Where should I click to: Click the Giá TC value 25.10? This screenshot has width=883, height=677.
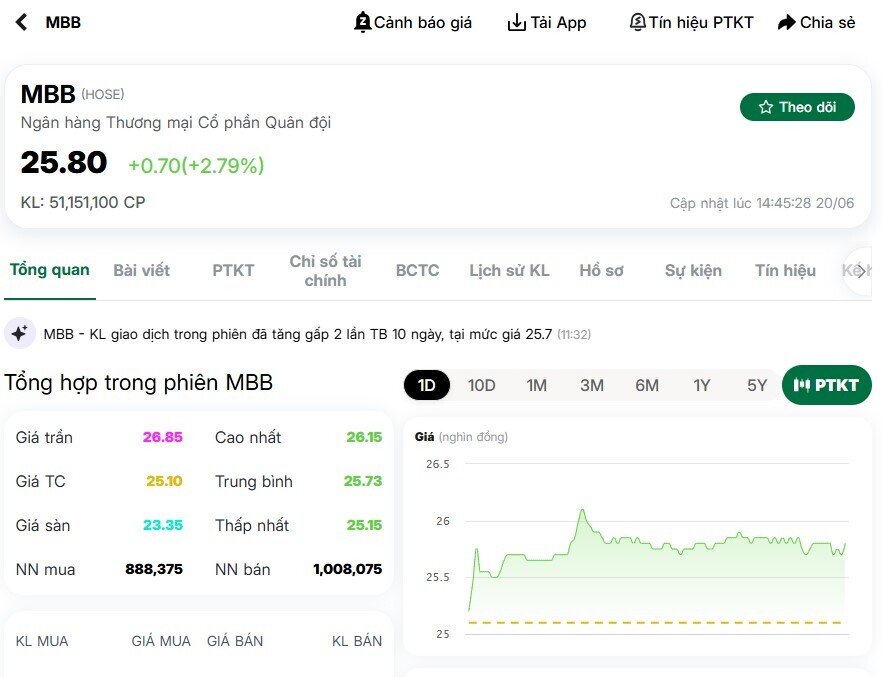point(164,481)
